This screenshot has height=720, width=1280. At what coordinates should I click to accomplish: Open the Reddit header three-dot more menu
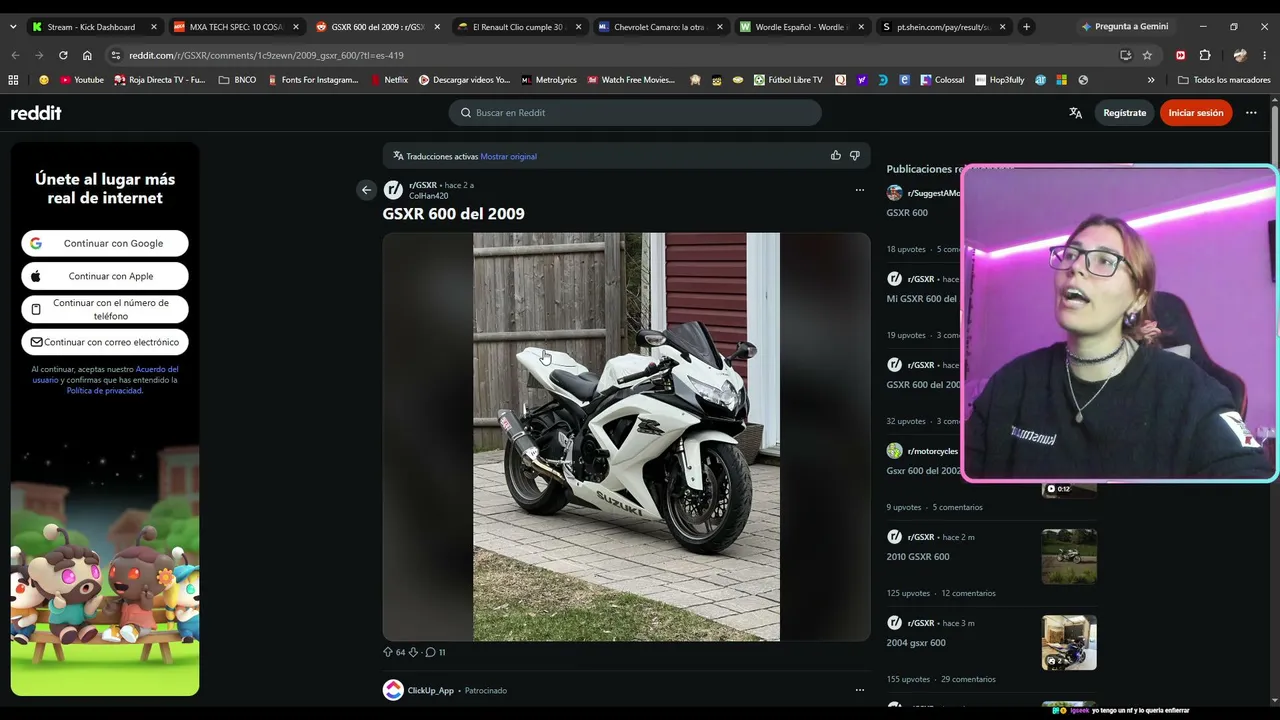point(1251,113)
